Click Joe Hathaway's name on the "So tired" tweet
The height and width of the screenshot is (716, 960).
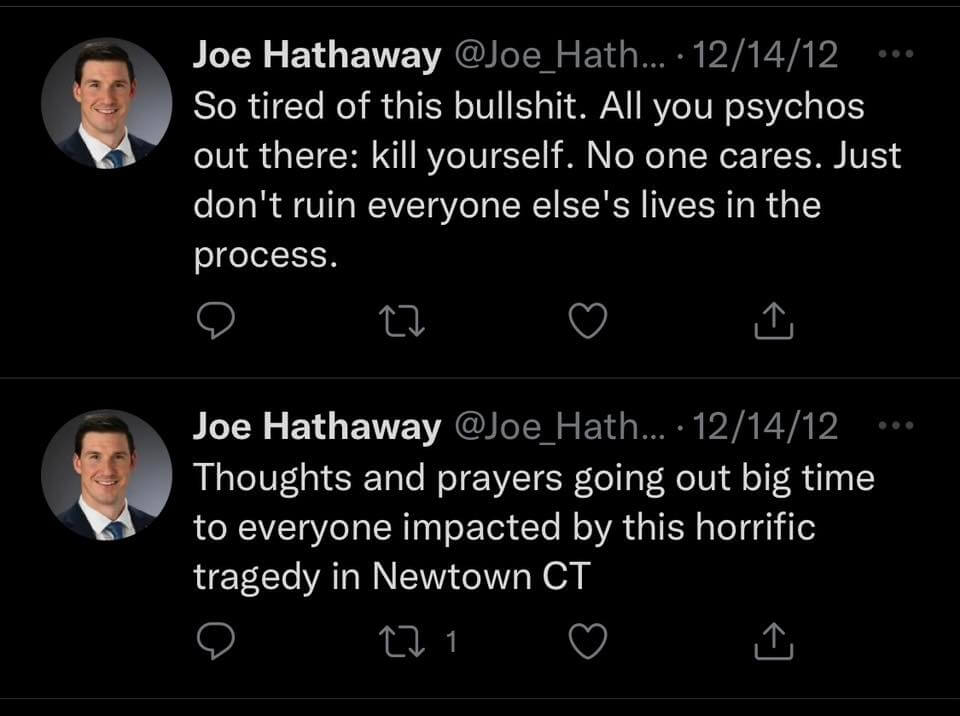pyautogui.click(x=316, y=57)
